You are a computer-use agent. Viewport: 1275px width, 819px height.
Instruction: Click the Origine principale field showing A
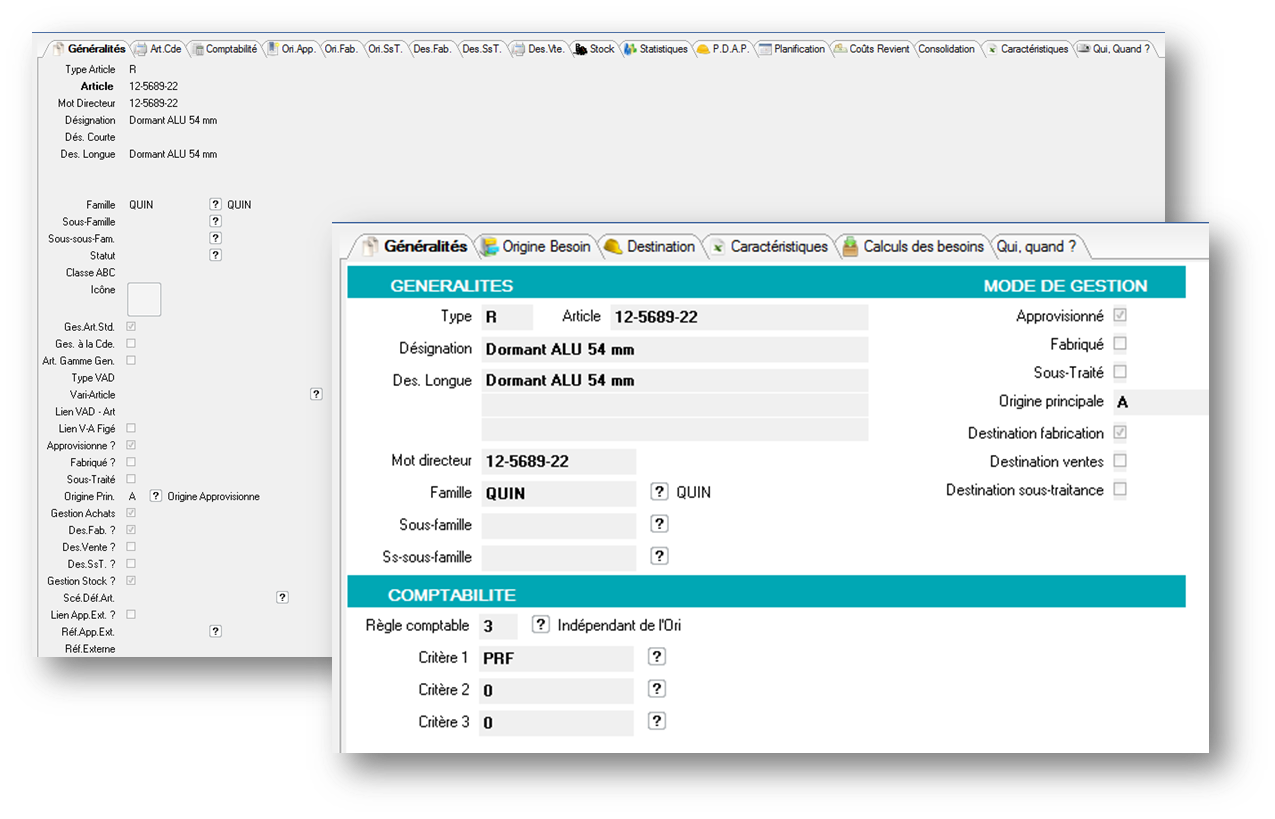point(1158,402)
